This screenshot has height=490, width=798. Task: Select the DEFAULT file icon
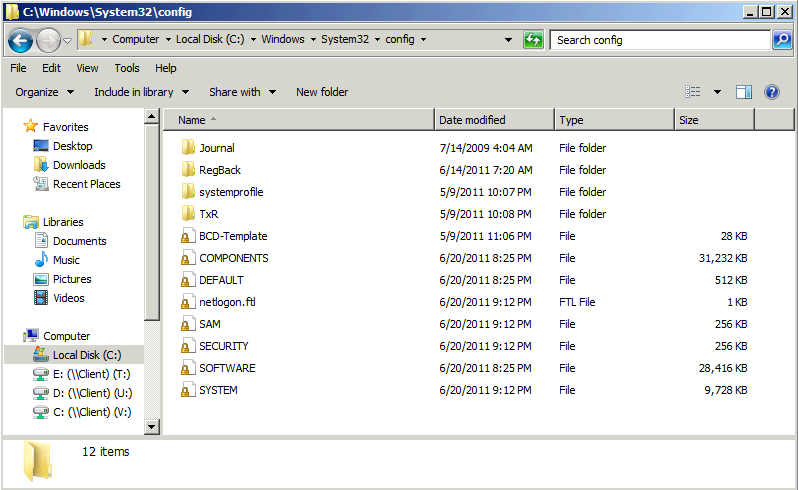tap(188, 280)
